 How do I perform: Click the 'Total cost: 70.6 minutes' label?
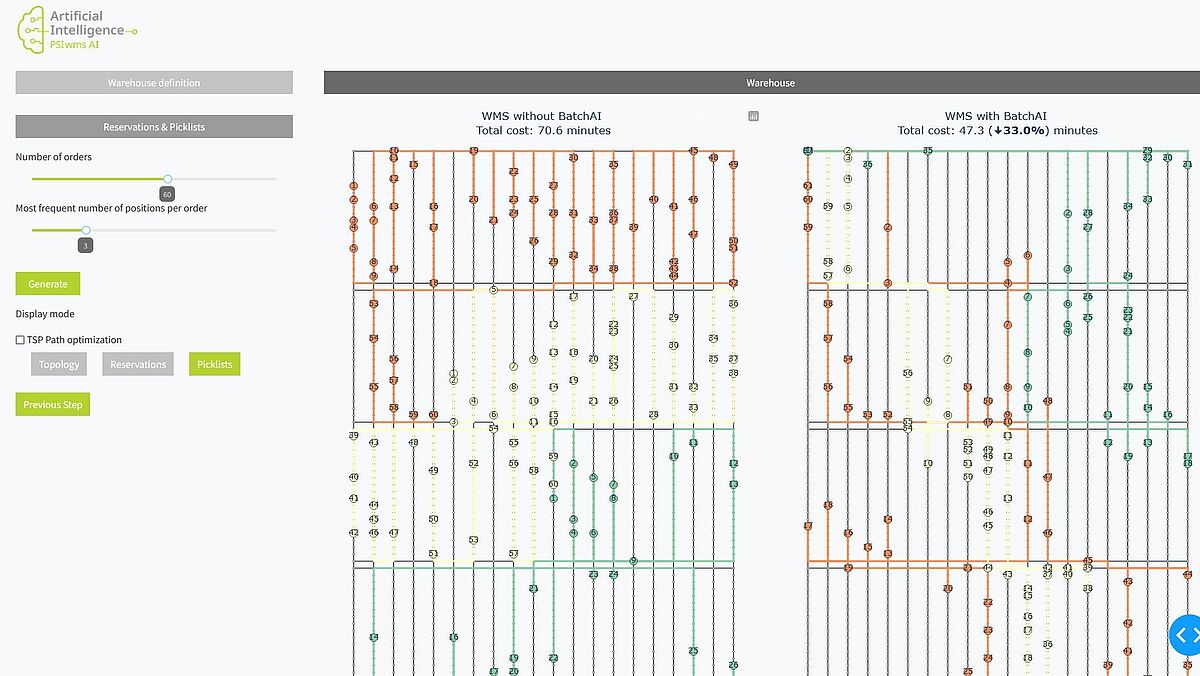[x=543, y=131]
